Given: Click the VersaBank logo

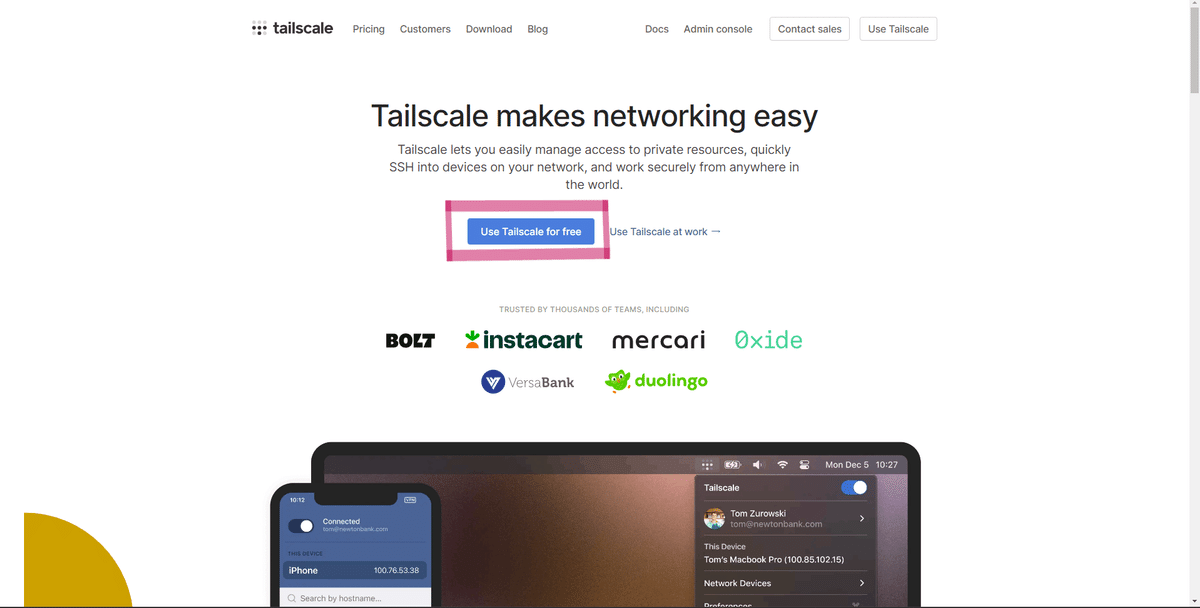Looking at the screenshot, I should 528,381.
